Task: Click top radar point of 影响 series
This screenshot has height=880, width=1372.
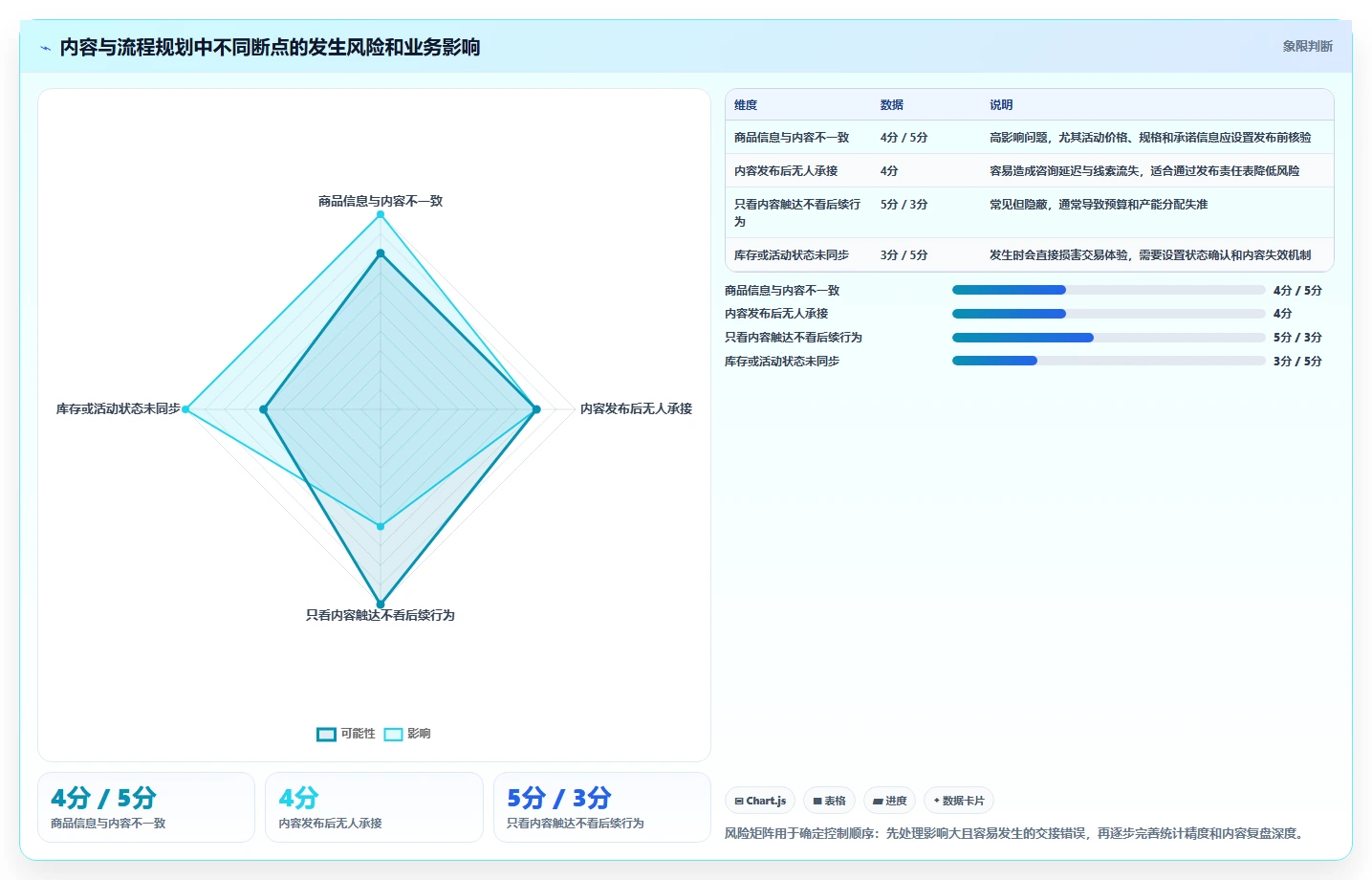Action: [381, 214]
